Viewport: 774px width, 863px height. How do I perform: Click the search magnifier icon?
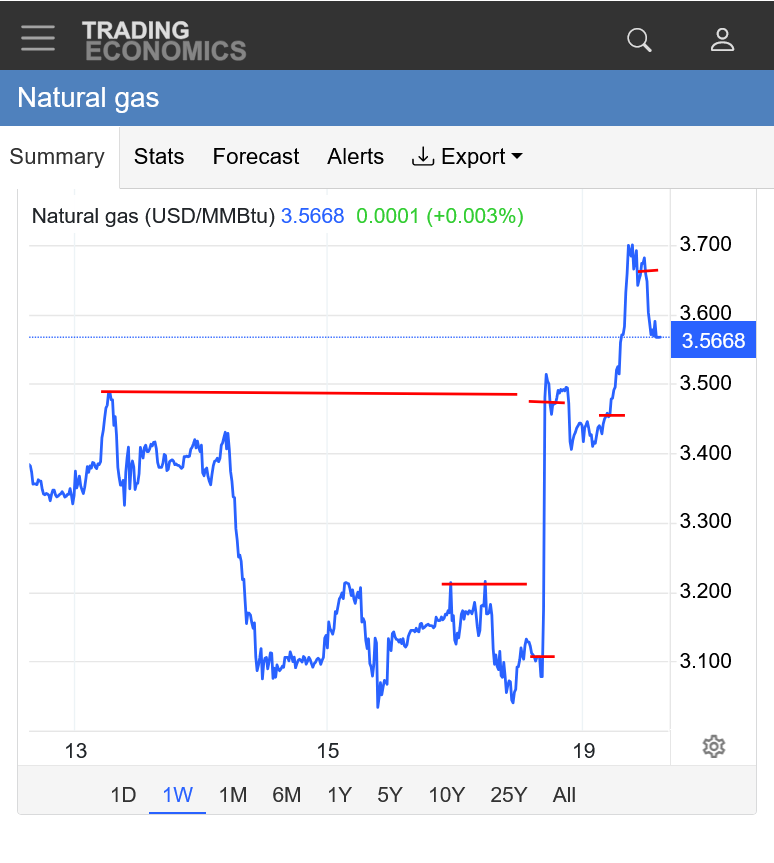(x=639, y=40)
